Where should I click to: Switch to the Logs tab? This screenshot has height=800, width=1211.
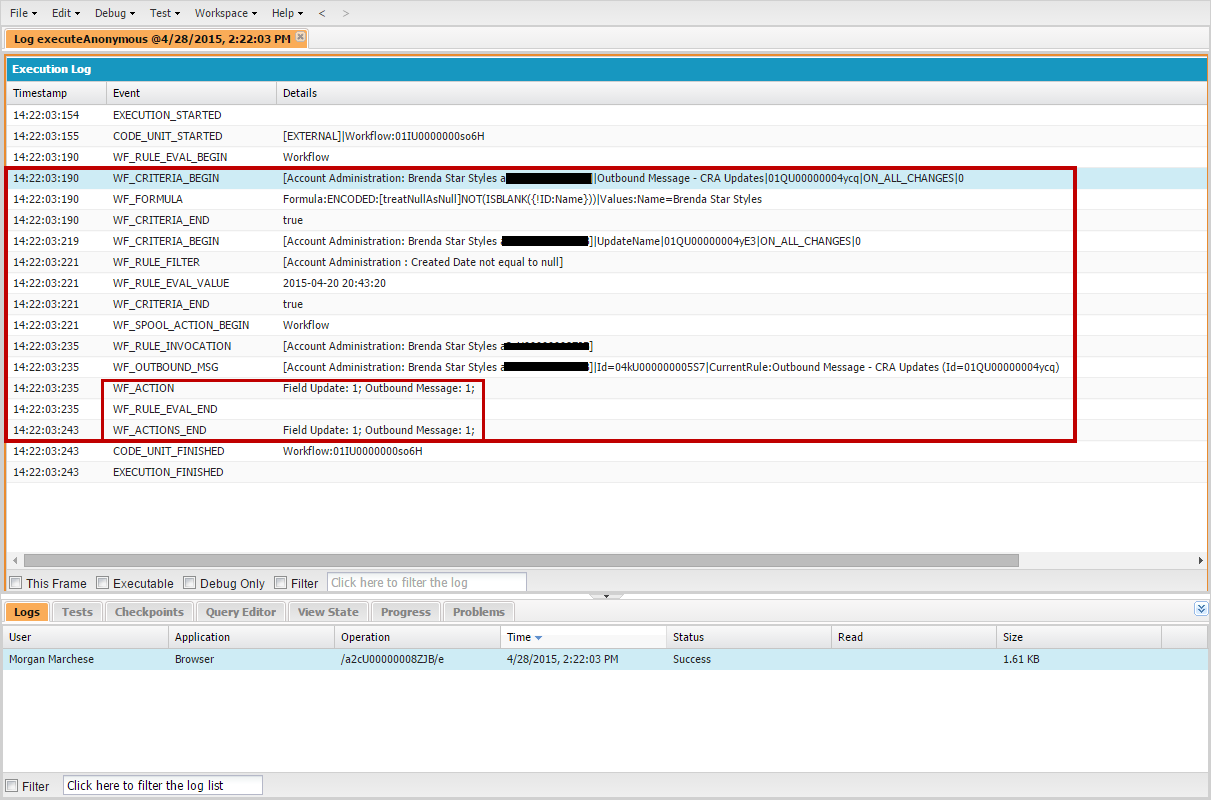(x=27, y=612)
